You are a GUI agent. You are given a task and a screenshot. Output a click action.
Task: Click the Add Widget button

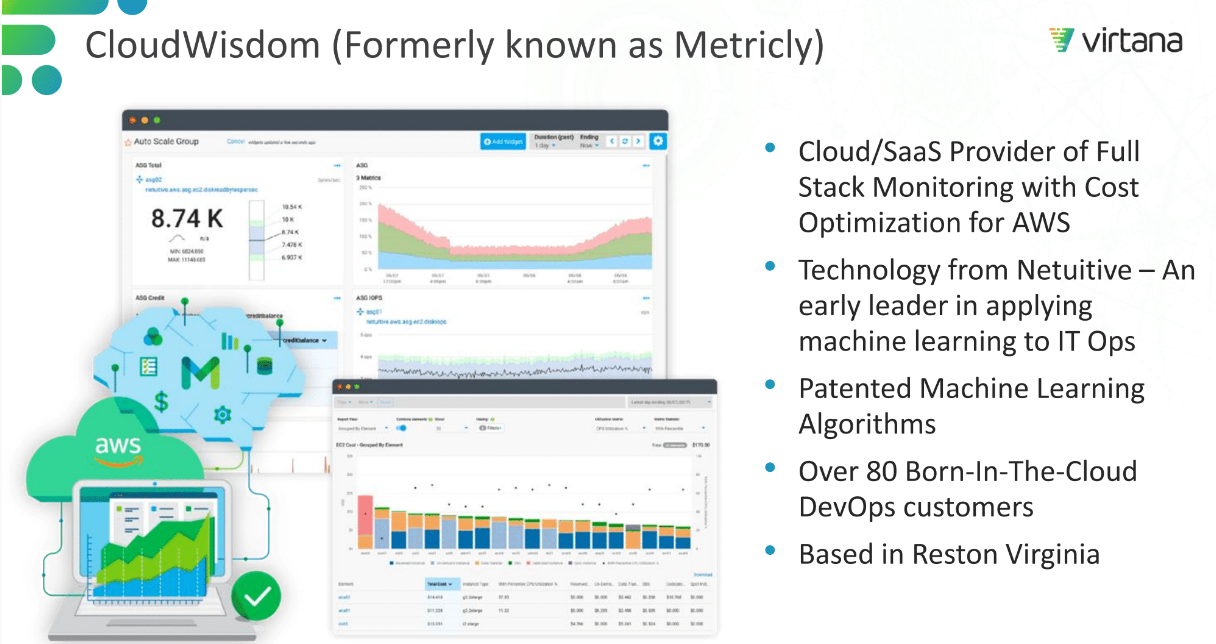(x=502, y=141)
